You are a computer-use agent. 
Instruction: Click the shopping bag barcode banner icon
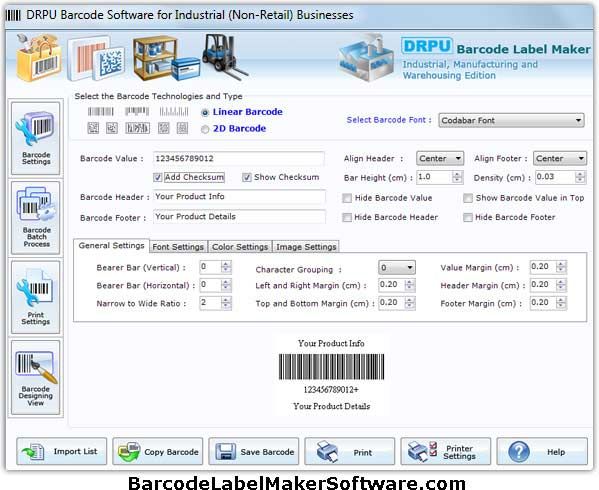(x=39, y=58)
